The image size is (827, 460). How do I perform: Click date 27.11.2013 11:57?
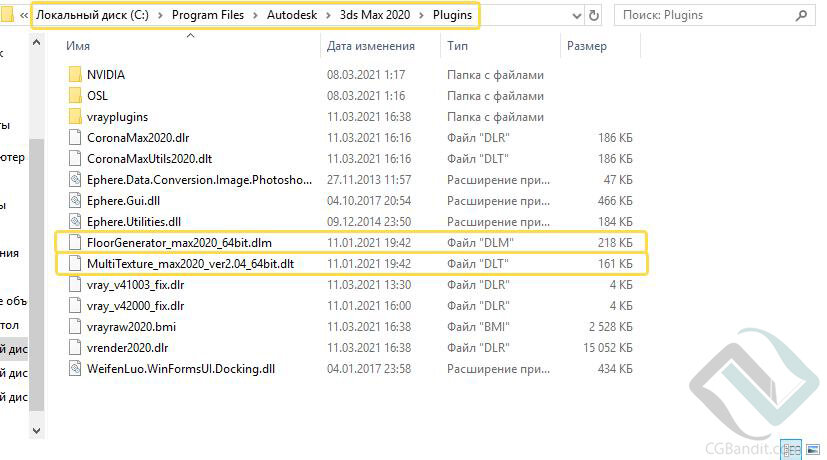coord(369,180)
